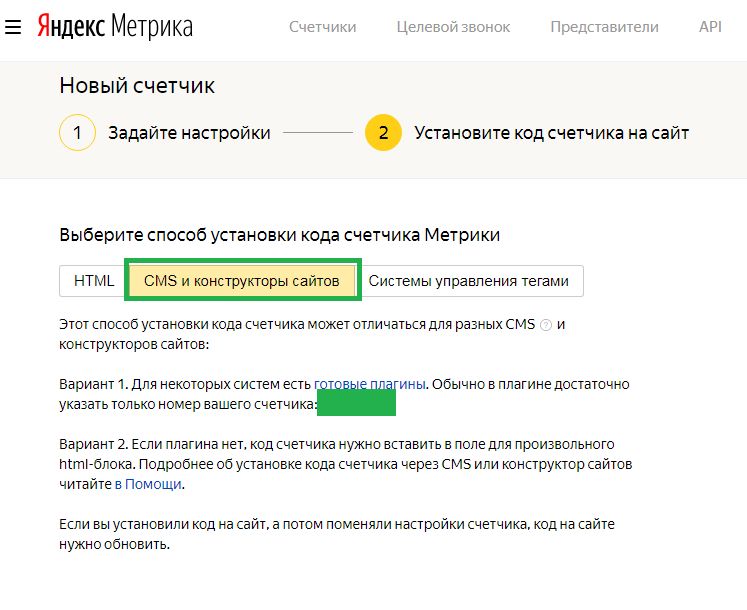Select the HTML installation tab
Viewport: 747px width, 610px height.
click(94, 281)
